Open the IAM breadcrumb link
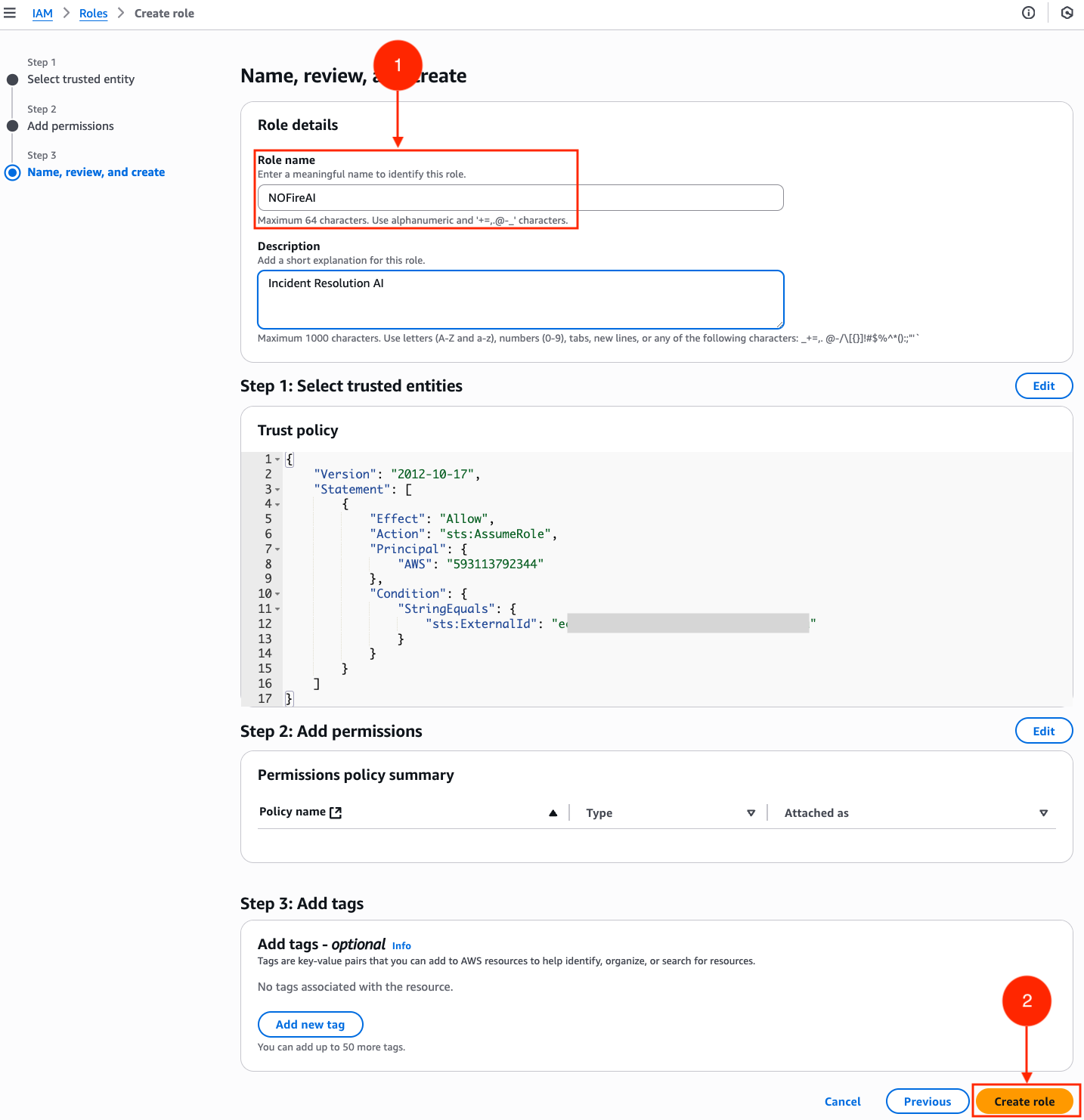 point(42,13)
